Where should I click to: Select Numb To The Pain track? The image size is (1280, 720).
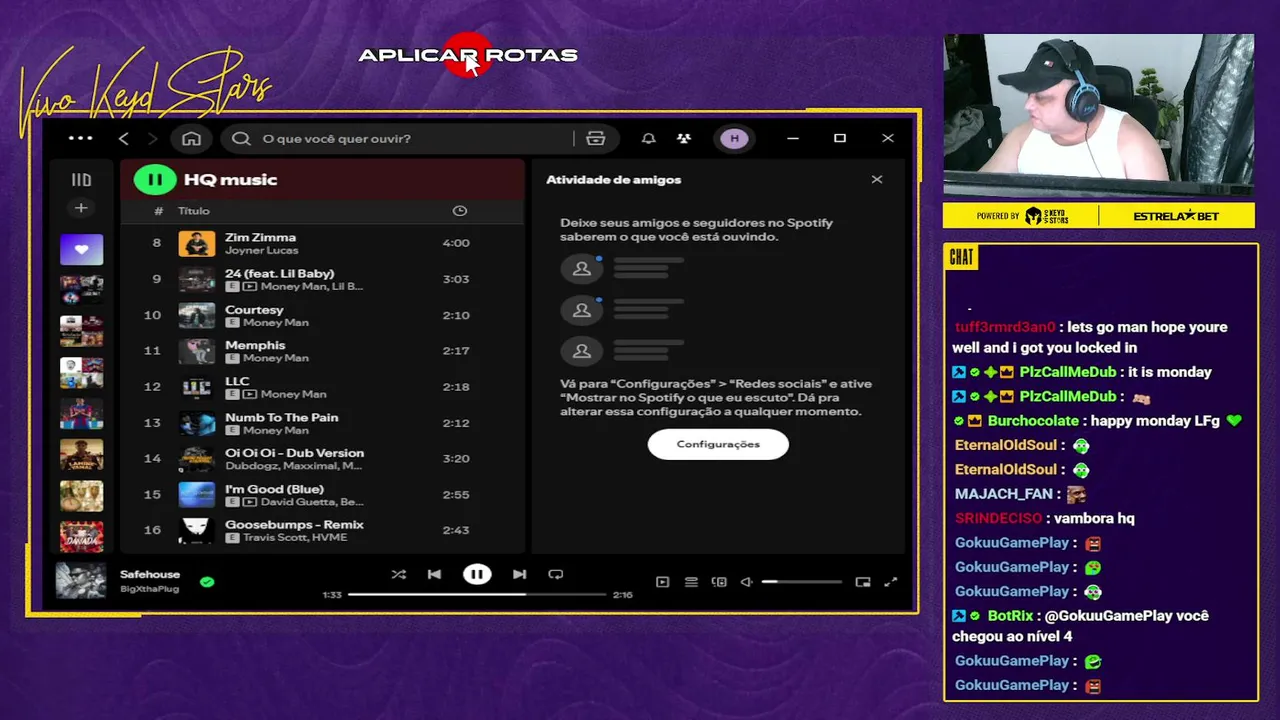[322, 423]
